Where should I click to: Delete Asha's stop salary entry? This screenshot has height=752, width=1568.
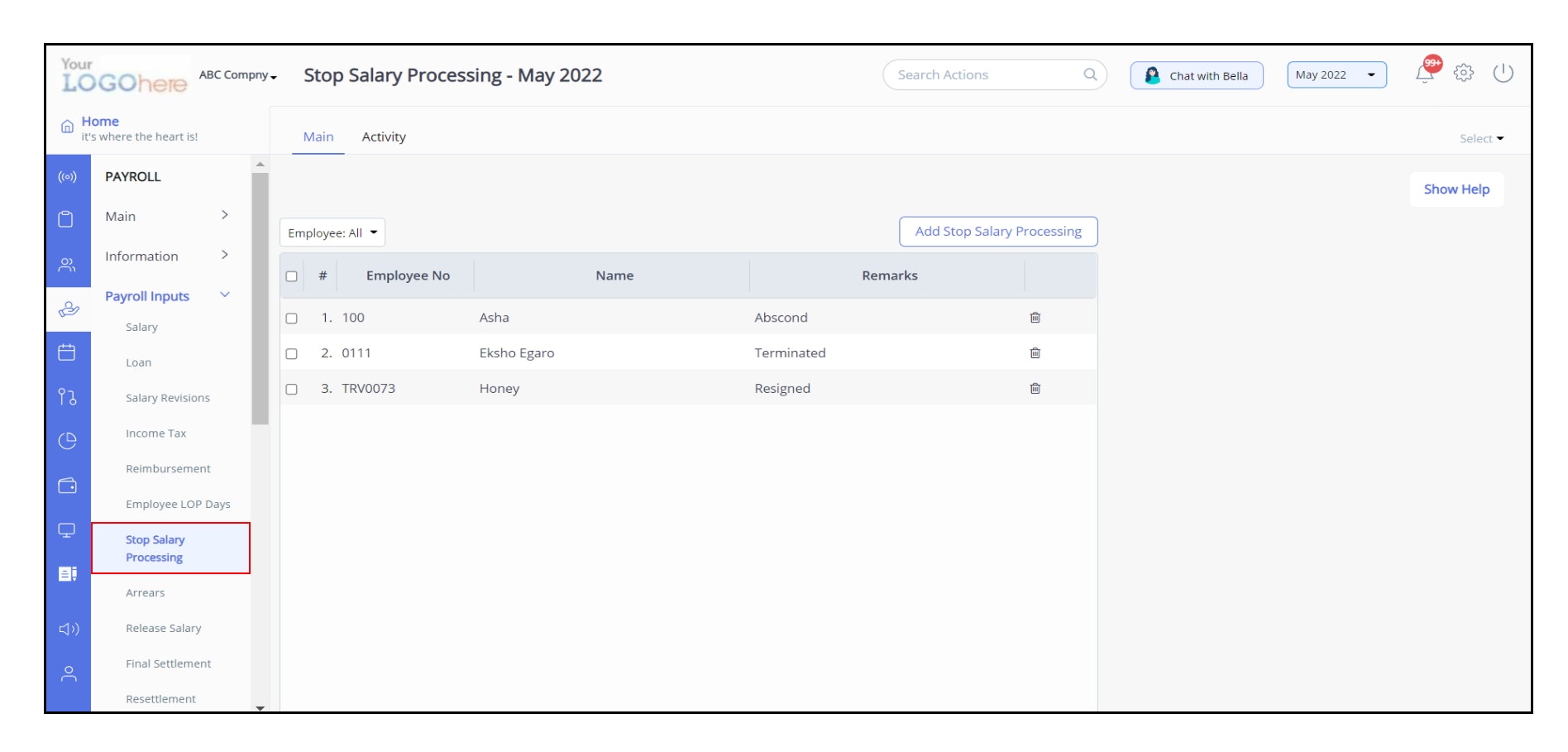pyautogui.click(x=1035, y=318)
